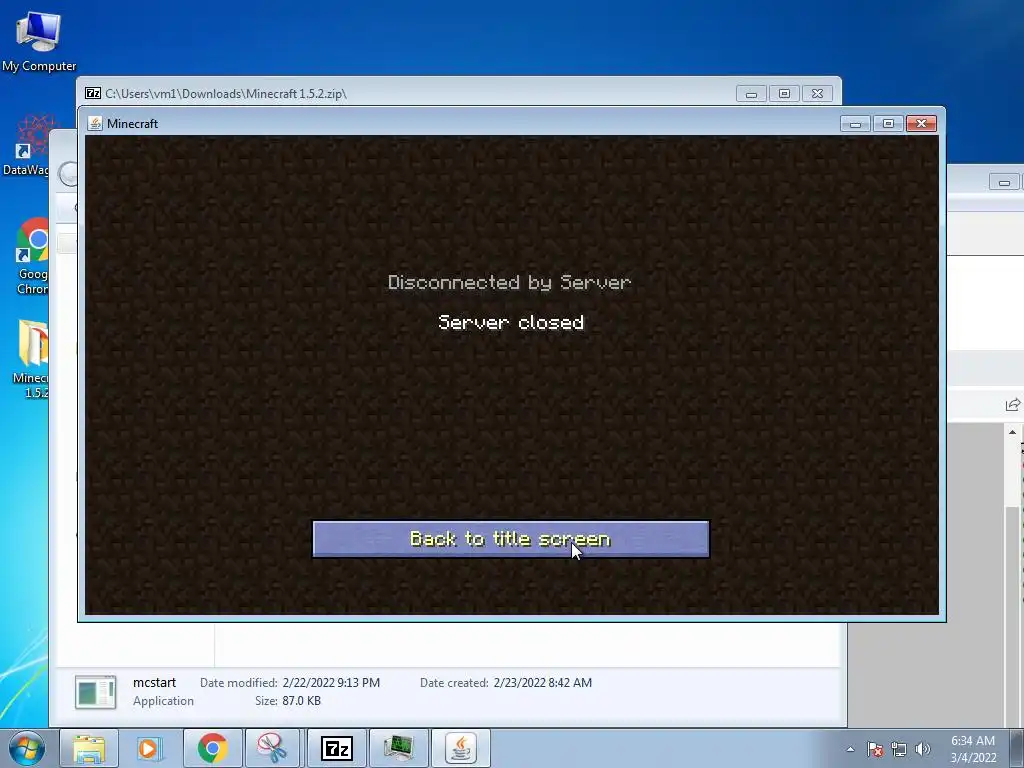Click the date modified value 2/22/2022 9:13 PM

(x=331, y=682)
